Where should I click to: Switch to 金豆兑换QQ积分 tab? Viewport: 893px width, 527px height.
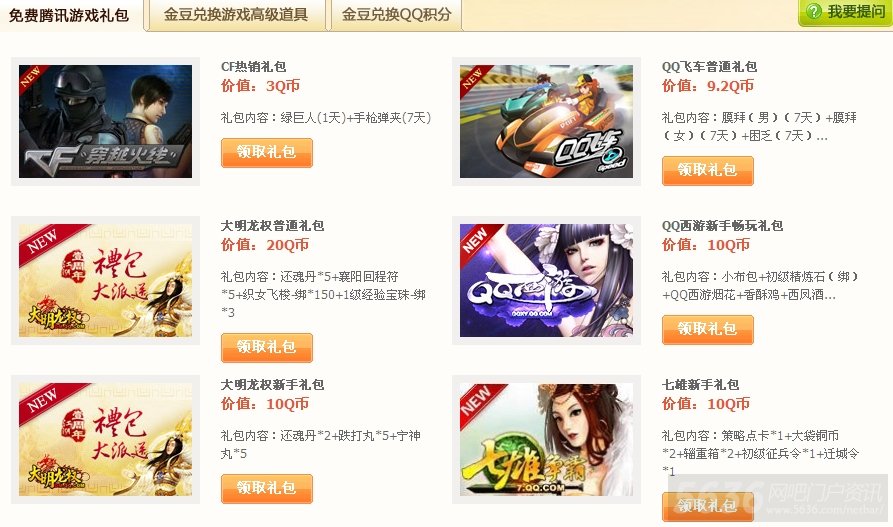[396, 15]
